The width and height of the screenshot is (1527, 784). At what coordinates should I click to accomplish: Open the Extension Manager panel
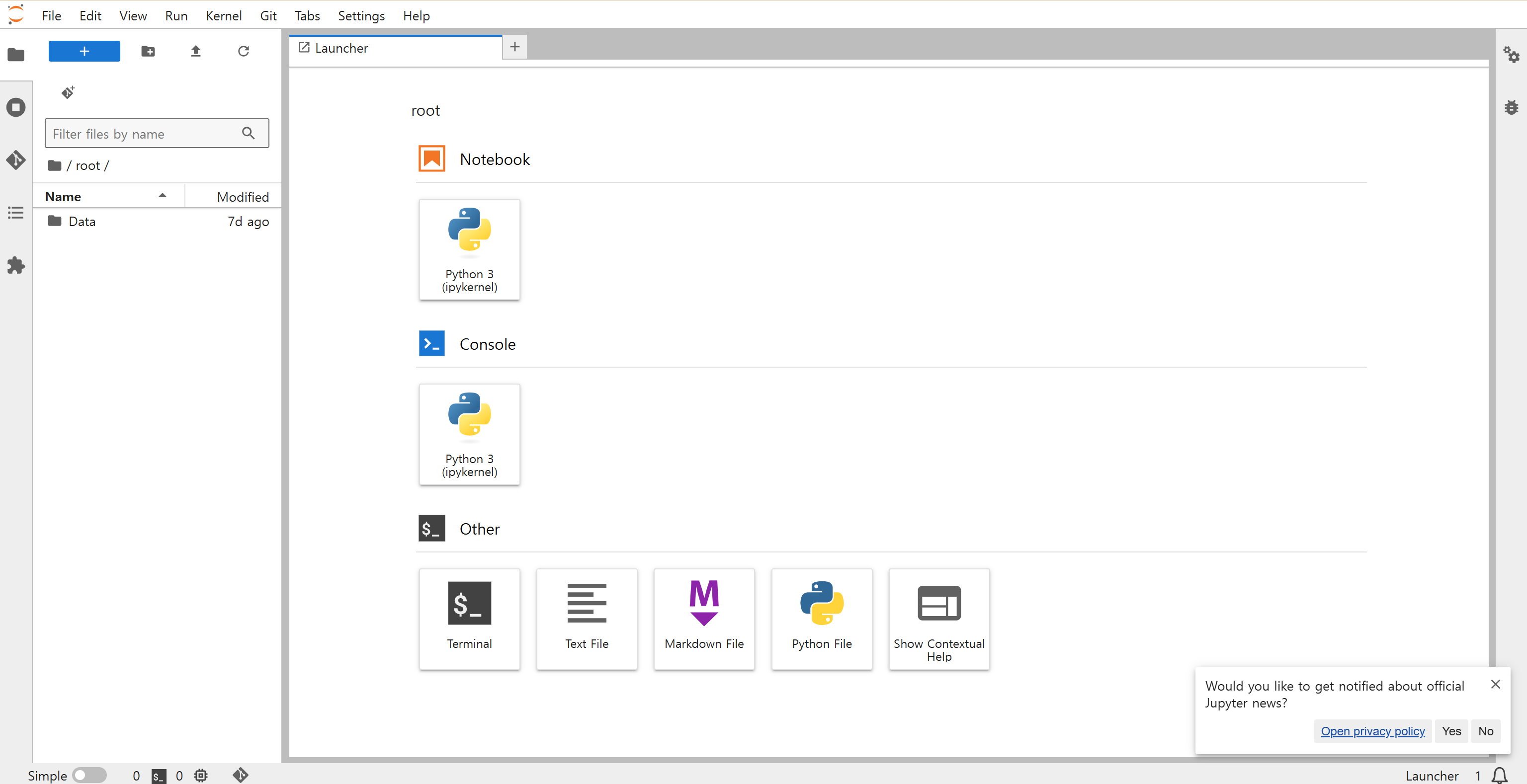(16, 265)
